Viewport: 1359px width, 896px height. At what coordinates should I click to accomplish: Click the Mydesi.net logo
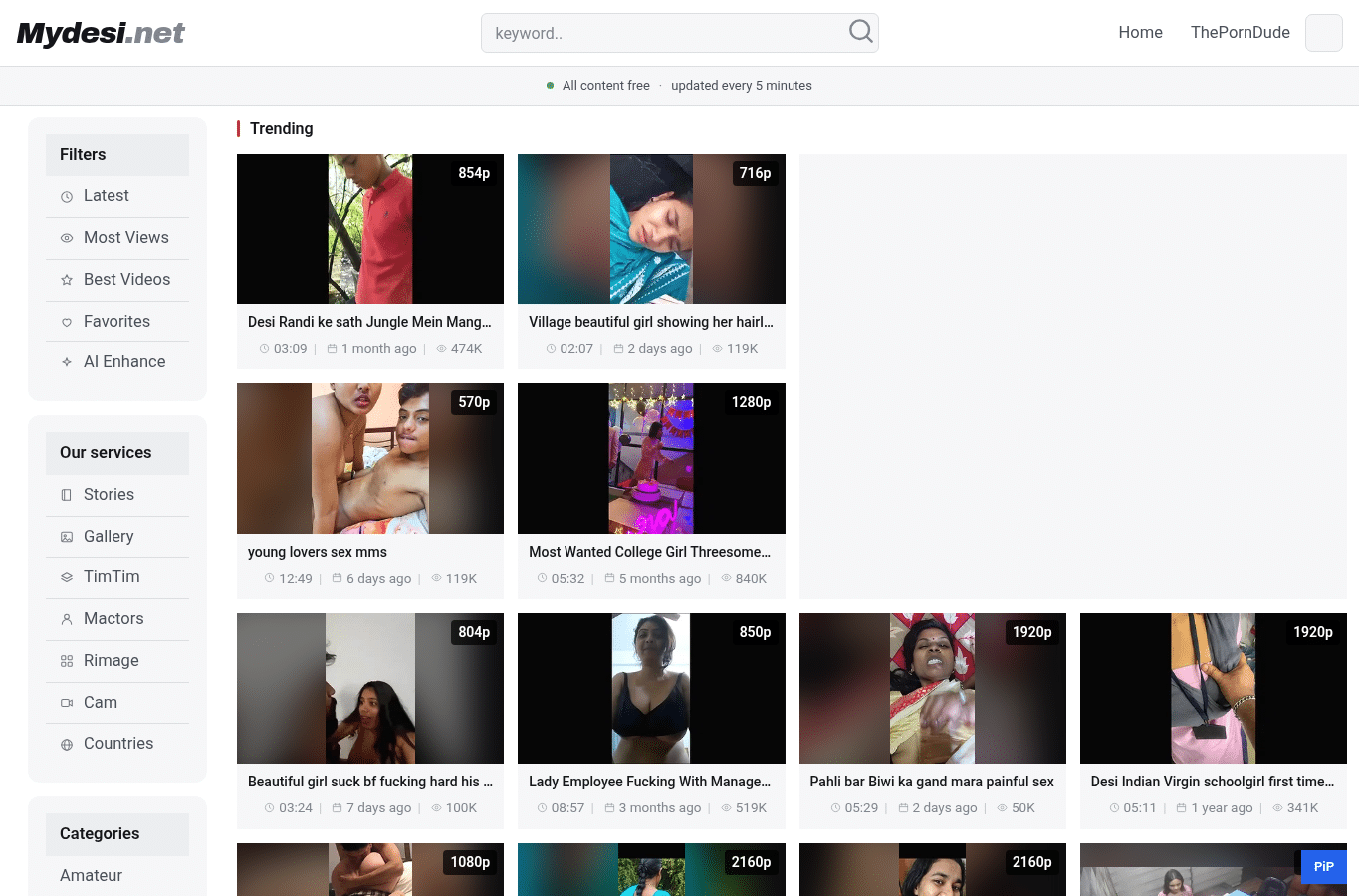point(101,33)
